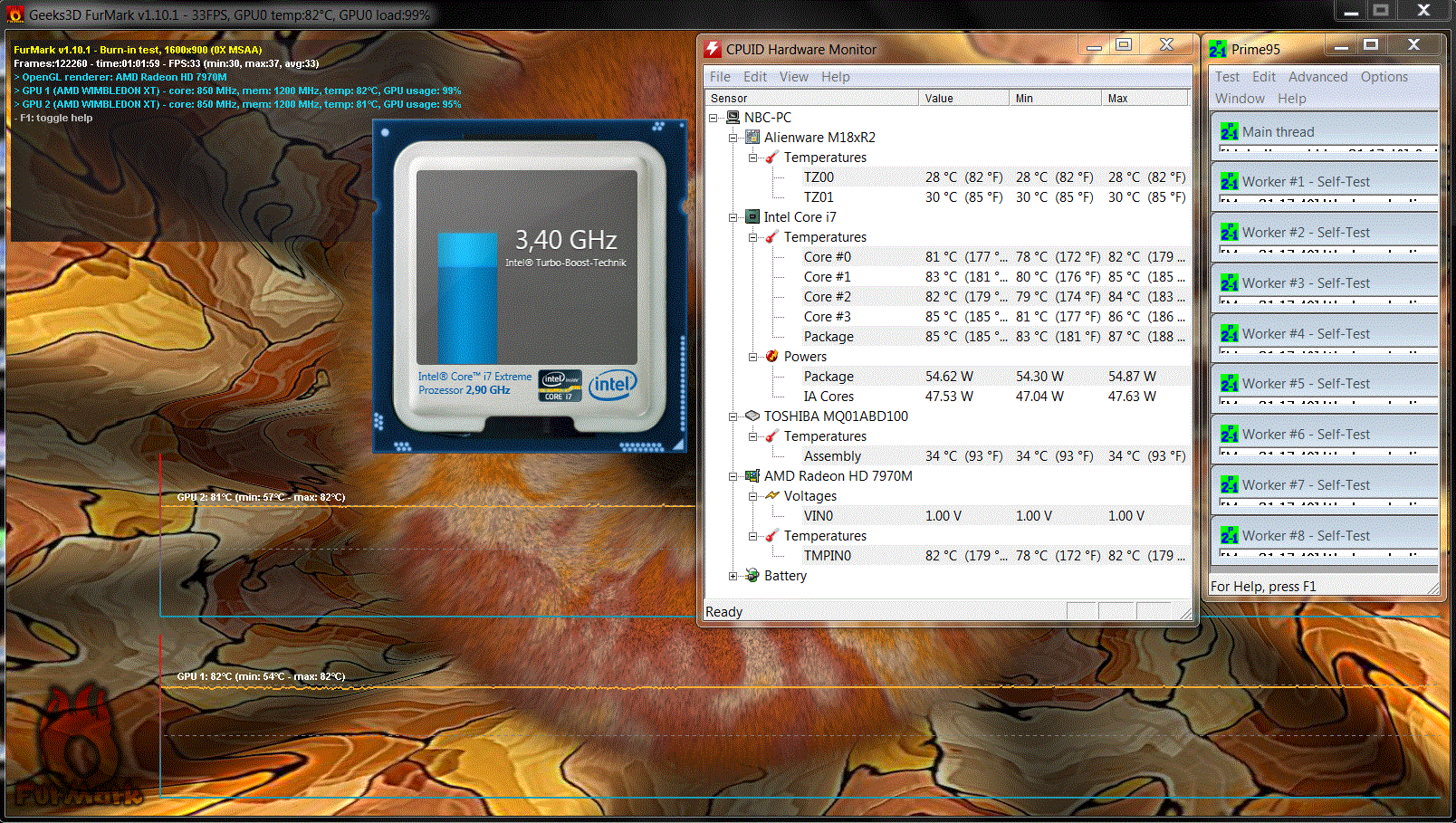Click the Battery icon in sensor tree
The image size is (1456, 823).
752,576
